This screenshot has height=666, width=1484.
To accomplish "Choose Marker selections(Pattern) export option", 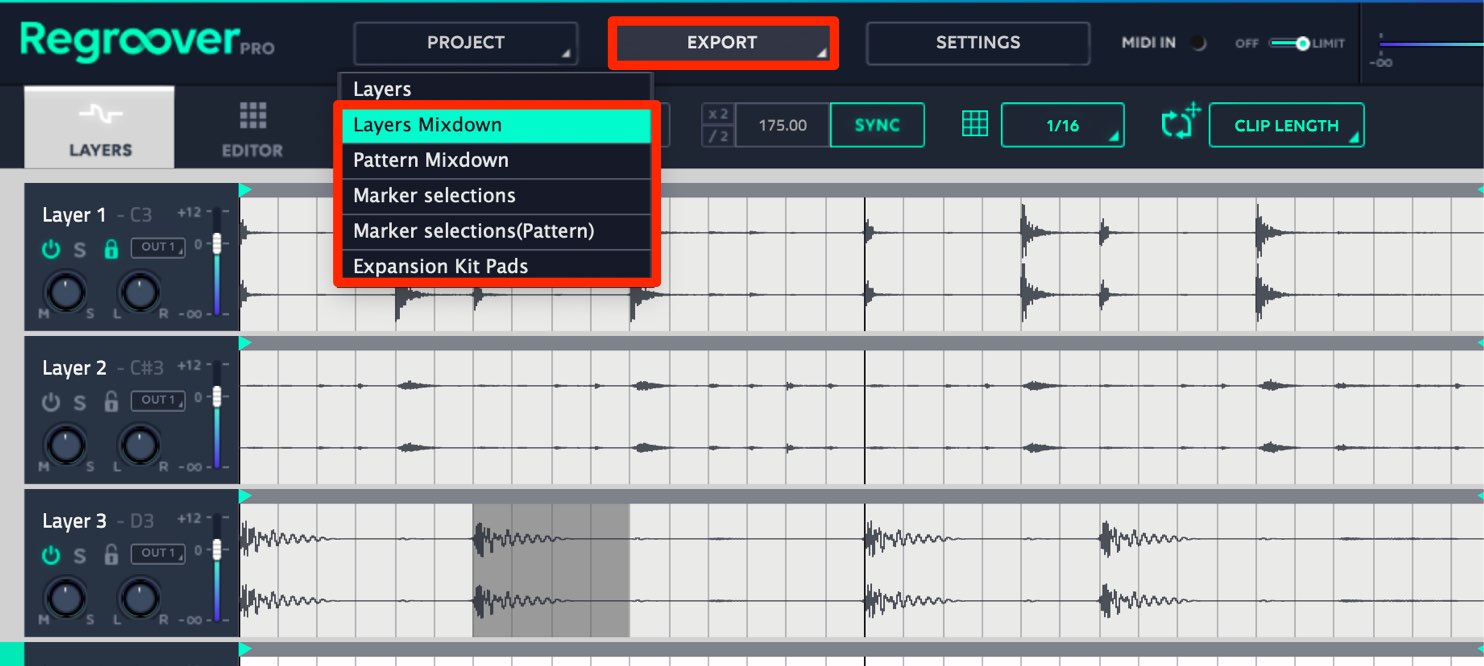I will click(495, 231).
